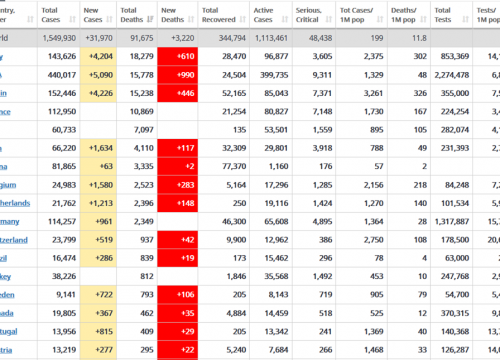500x360 pixels.
Task: Sort by Total Cases column icon
Action: tap(72, 19)
